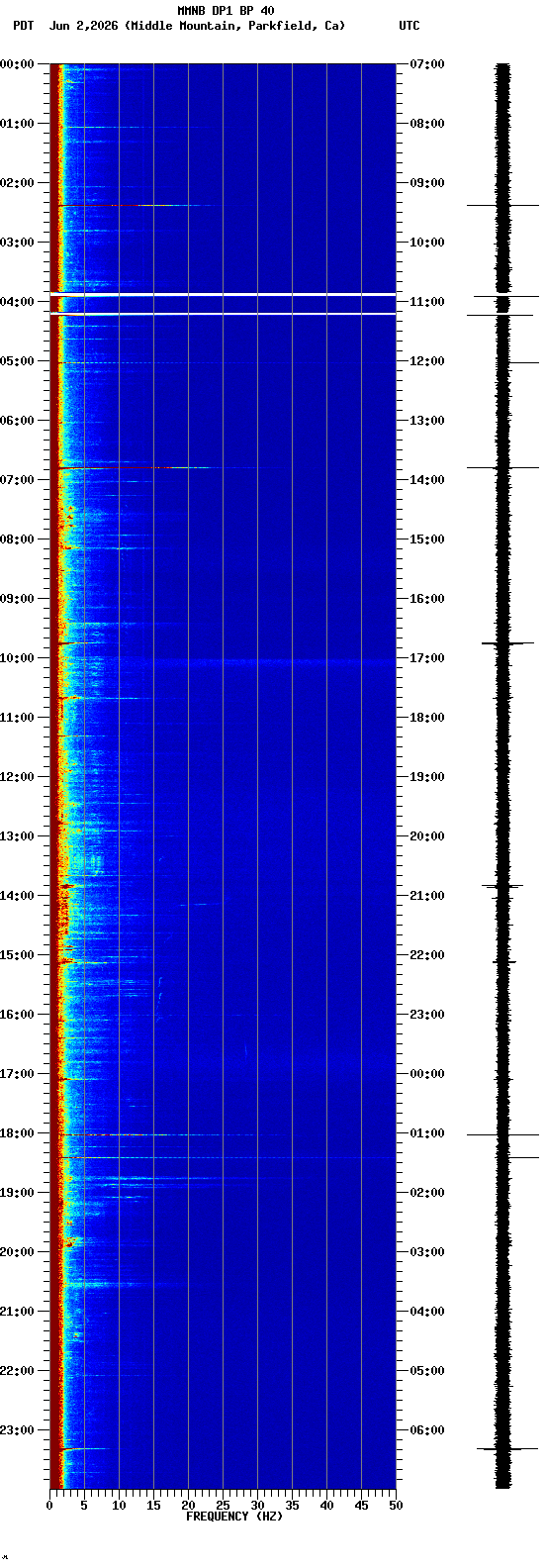
Task: Click the 07:00 UTC label on right axis
Action: pyautogui.click(x=427, y=64)
